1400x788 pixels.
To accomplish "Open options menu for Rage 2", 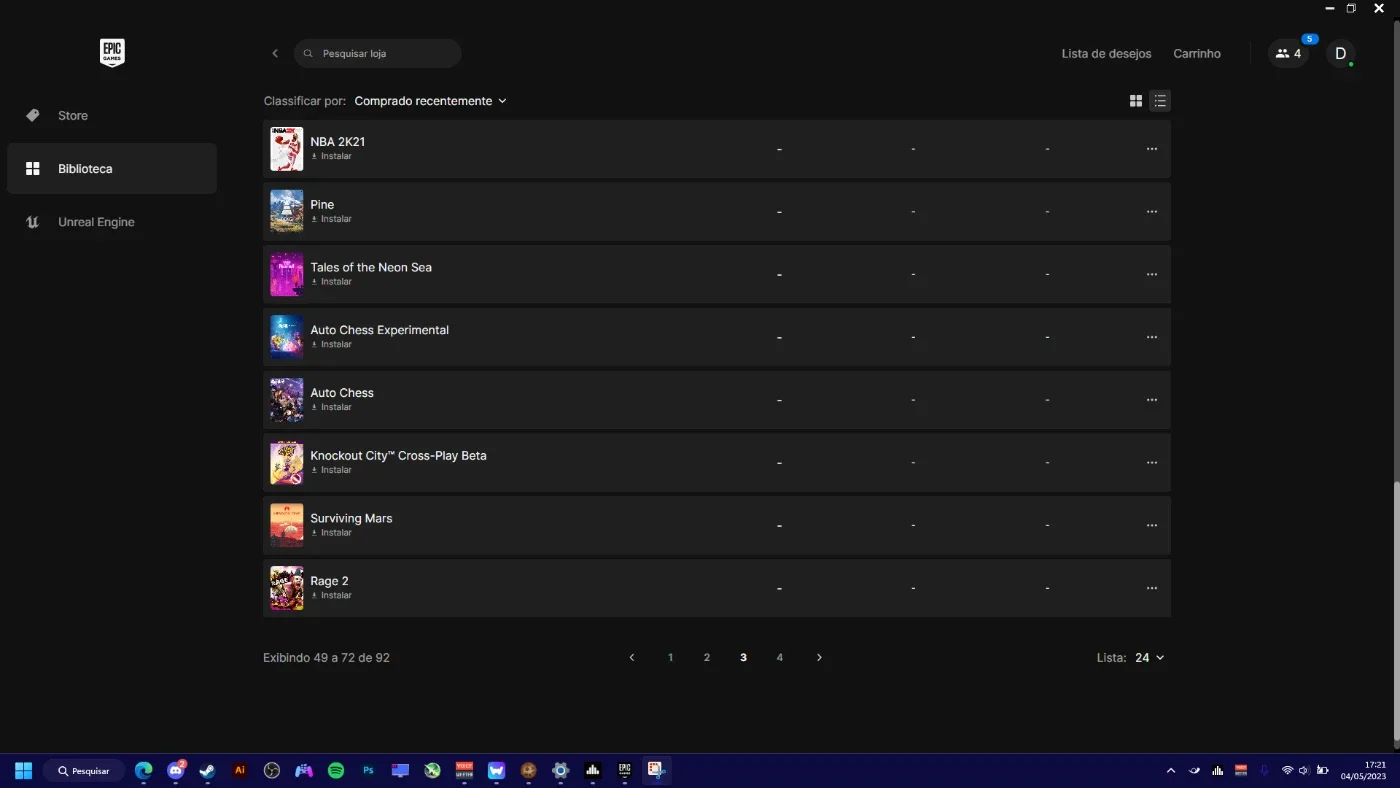I will pyautogui.click(x=1152, y=588).
